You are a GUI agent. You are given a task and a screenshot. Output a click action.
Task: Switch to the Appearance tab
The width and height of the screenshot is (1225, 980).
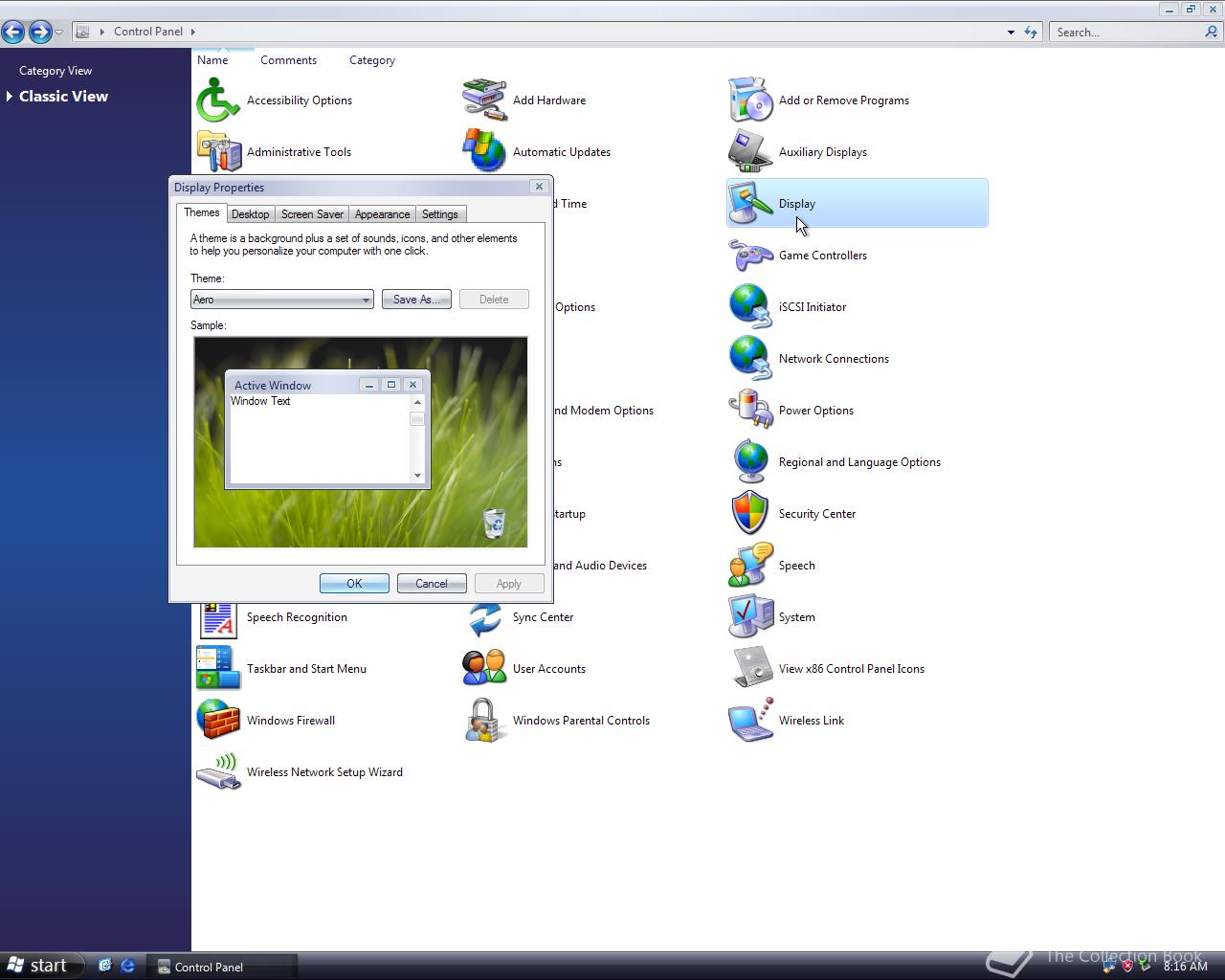382,214
